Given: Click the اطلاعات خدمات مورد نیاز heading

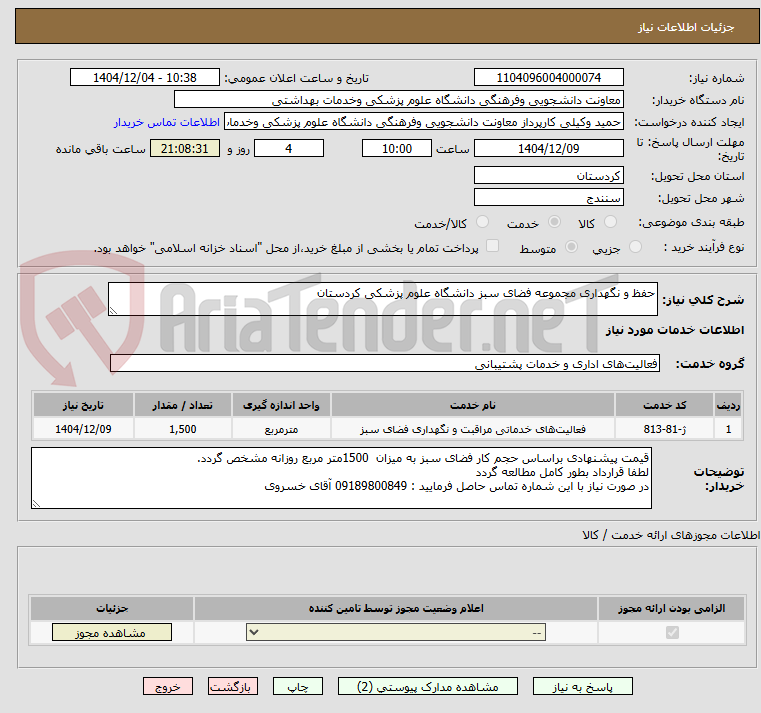Looking at the screenshot, I should [675, 331].
